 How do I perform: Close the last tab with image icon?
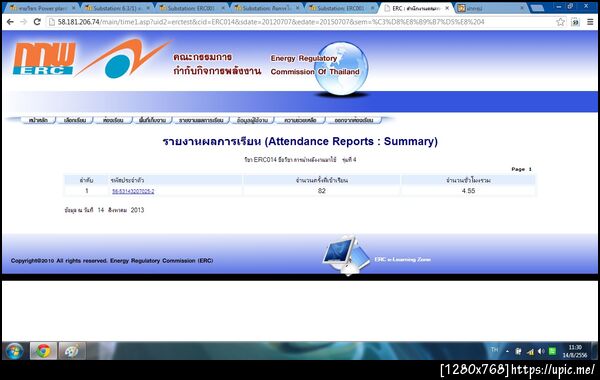coord(522,8)
